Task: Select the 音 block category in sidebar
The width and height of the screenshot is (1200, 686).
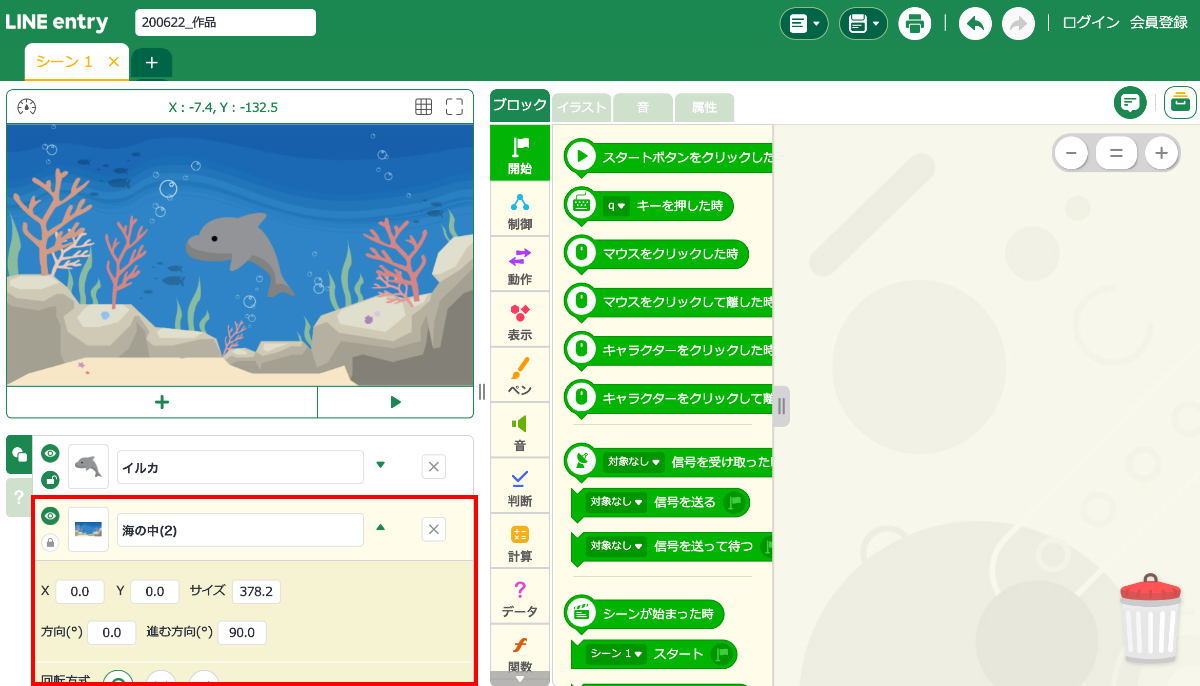Action: (520, 431)
